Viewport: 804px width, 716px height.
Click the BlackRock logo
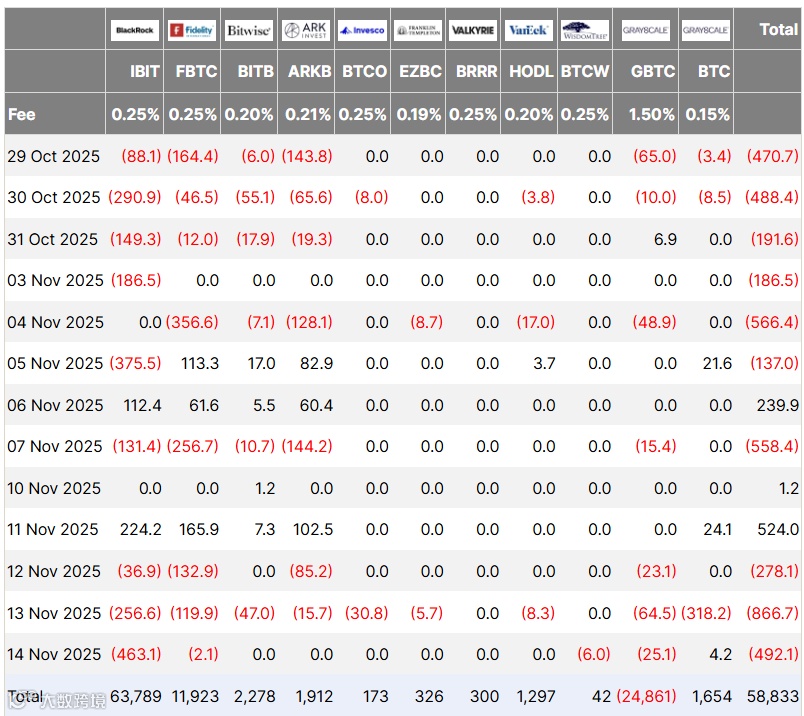click(x=135, y=30)
